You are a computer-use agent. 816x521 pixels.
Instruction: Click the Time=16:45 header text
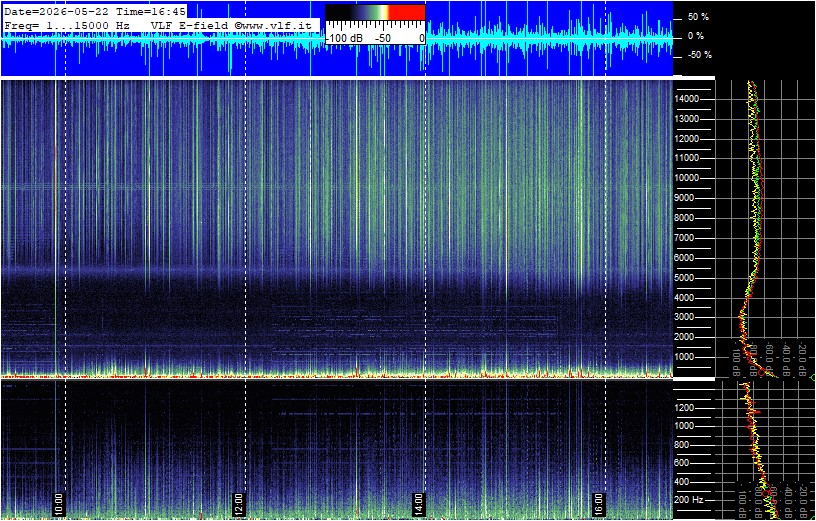tap(151, 12)
